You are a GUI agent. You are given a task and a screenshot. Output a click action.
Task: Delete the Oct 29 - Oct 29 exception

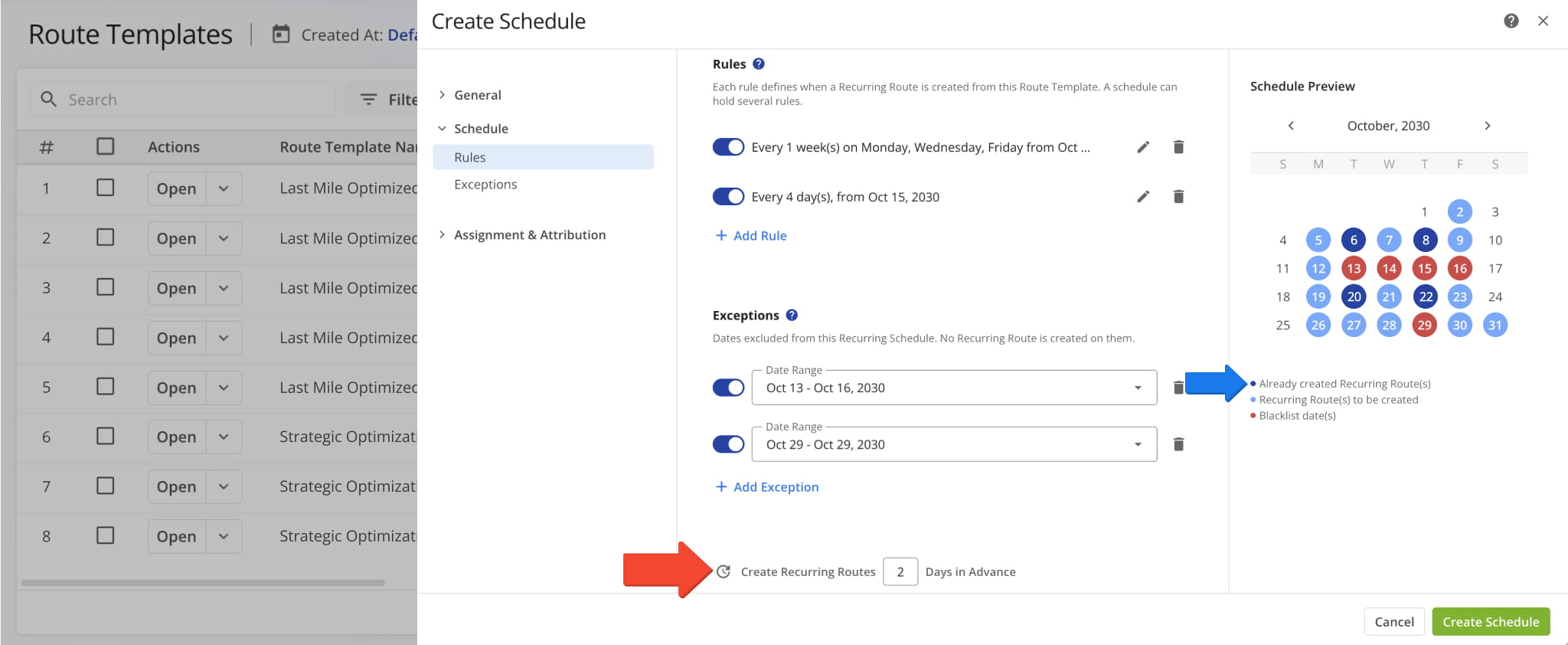click(1178, 444)
